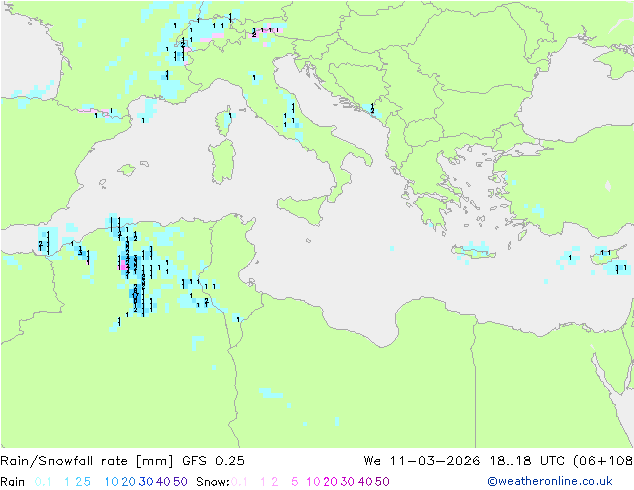Select the Rain legend value 0.1

pos(43,482)
